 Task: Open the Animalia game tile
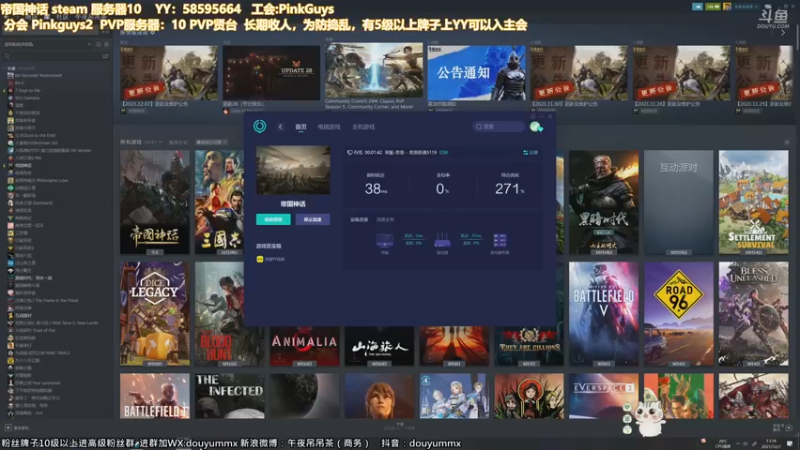[305, 346]
